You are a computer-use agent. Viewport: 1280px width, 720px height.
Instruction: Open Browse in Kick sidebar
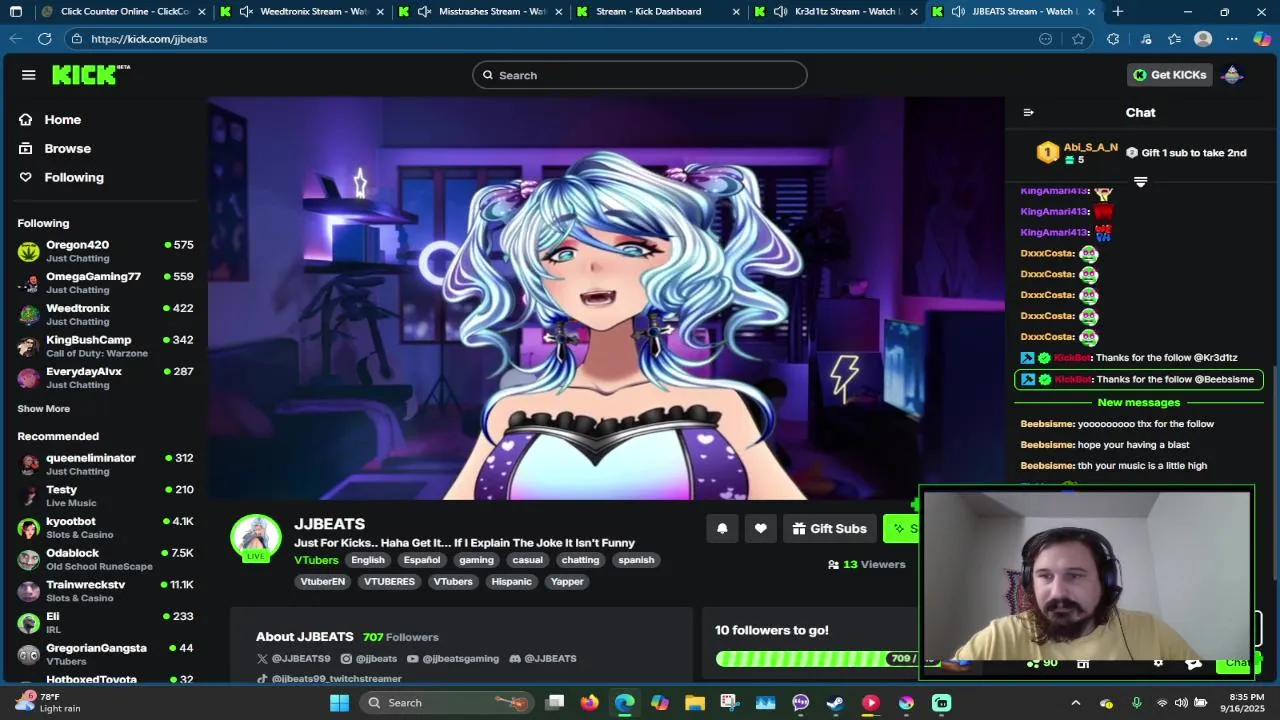click(x=67, y=148)
